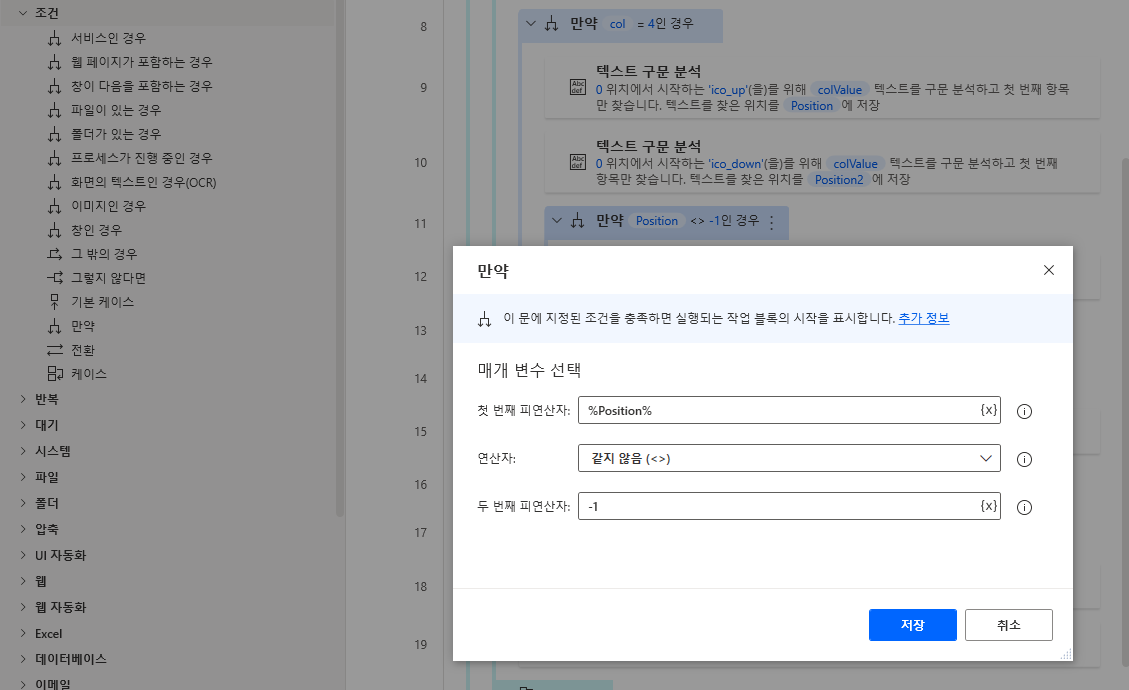Click the branch icon of the col = 4 condition

[x=552, y=24]
